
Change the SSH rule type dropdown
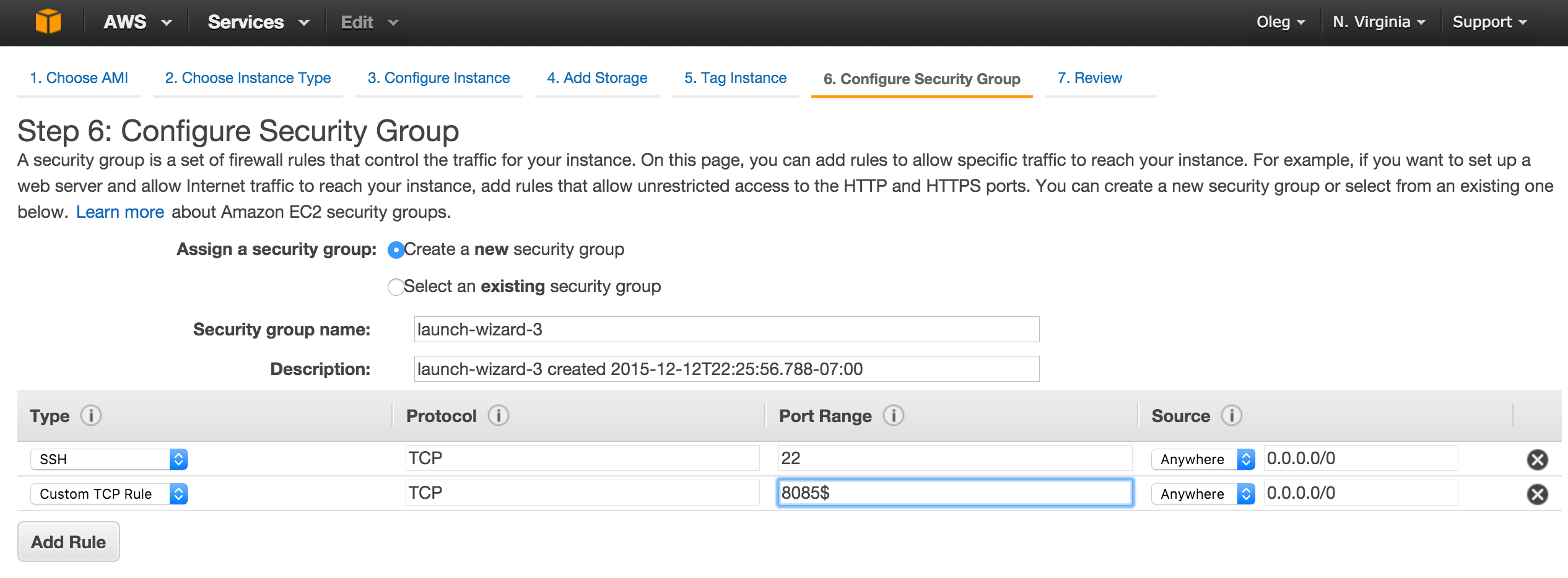click(x=109, y=459)
